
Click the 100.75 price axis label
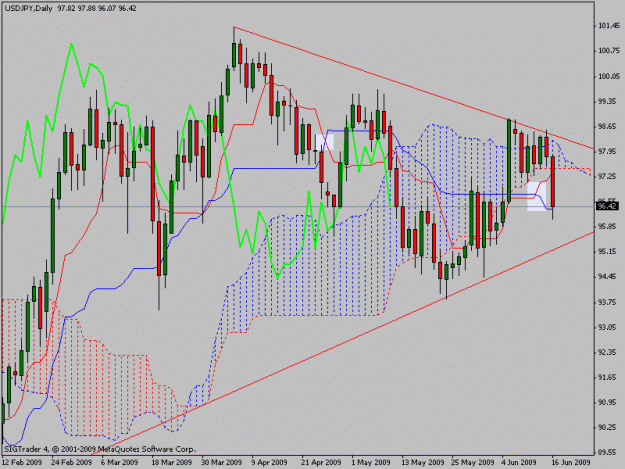pyautogui.click(x=609, y=51)
